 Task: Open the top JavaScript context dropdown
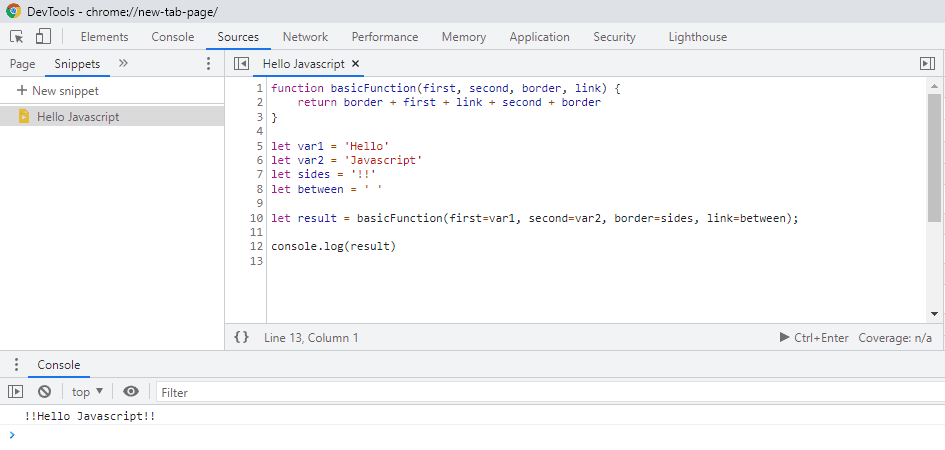click(87, 392)
